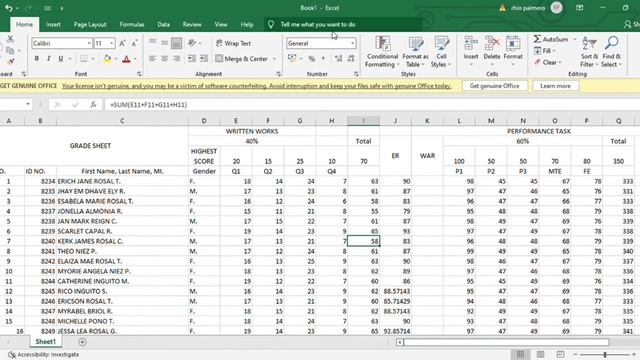Click the Increase Font Size icon
Image resolution: width=640 pixels, height=360 pixels.
122,43
